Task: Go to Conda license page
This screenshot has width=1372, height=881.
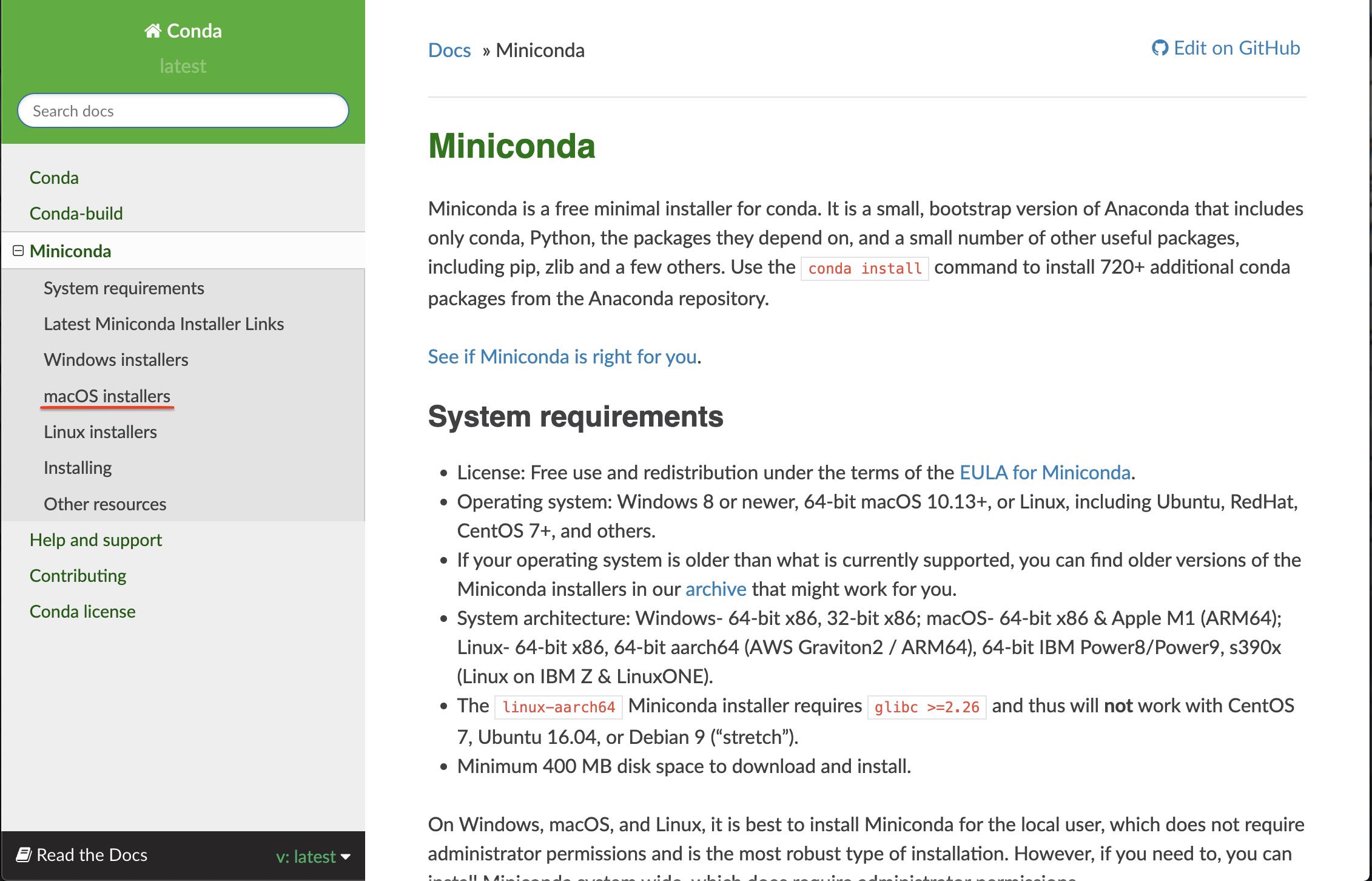Action: click(82, 611)
